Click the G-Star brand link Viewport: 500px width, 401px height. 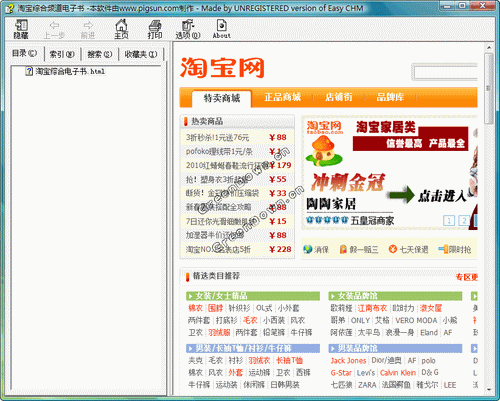pos(341,373)
